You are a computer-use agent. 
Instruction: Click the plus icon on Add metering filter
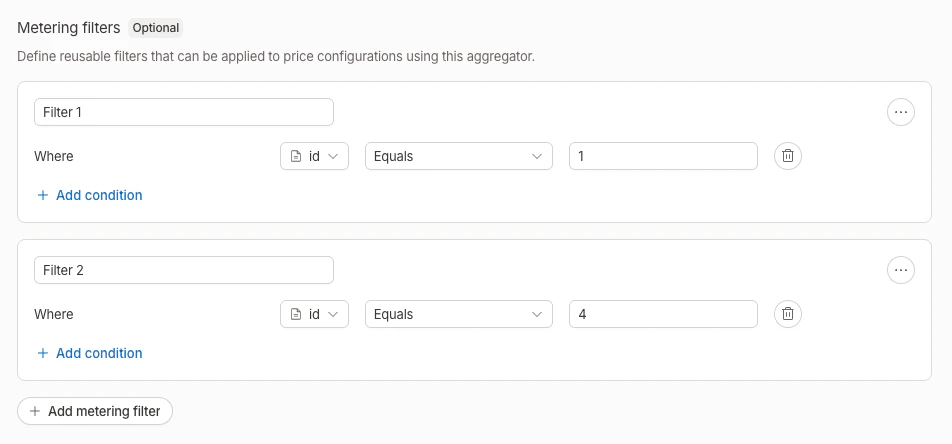point(35,411)
